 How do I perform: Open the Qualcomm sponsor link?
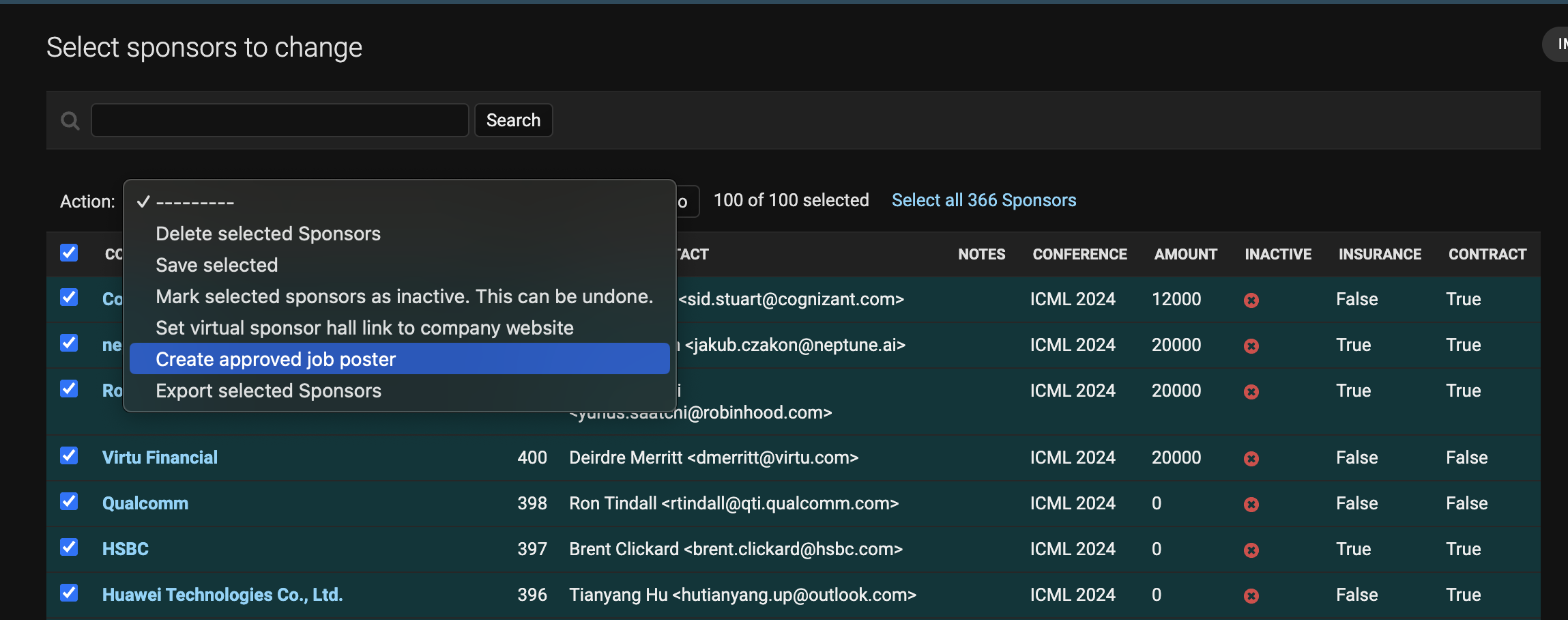pos(145,503)
